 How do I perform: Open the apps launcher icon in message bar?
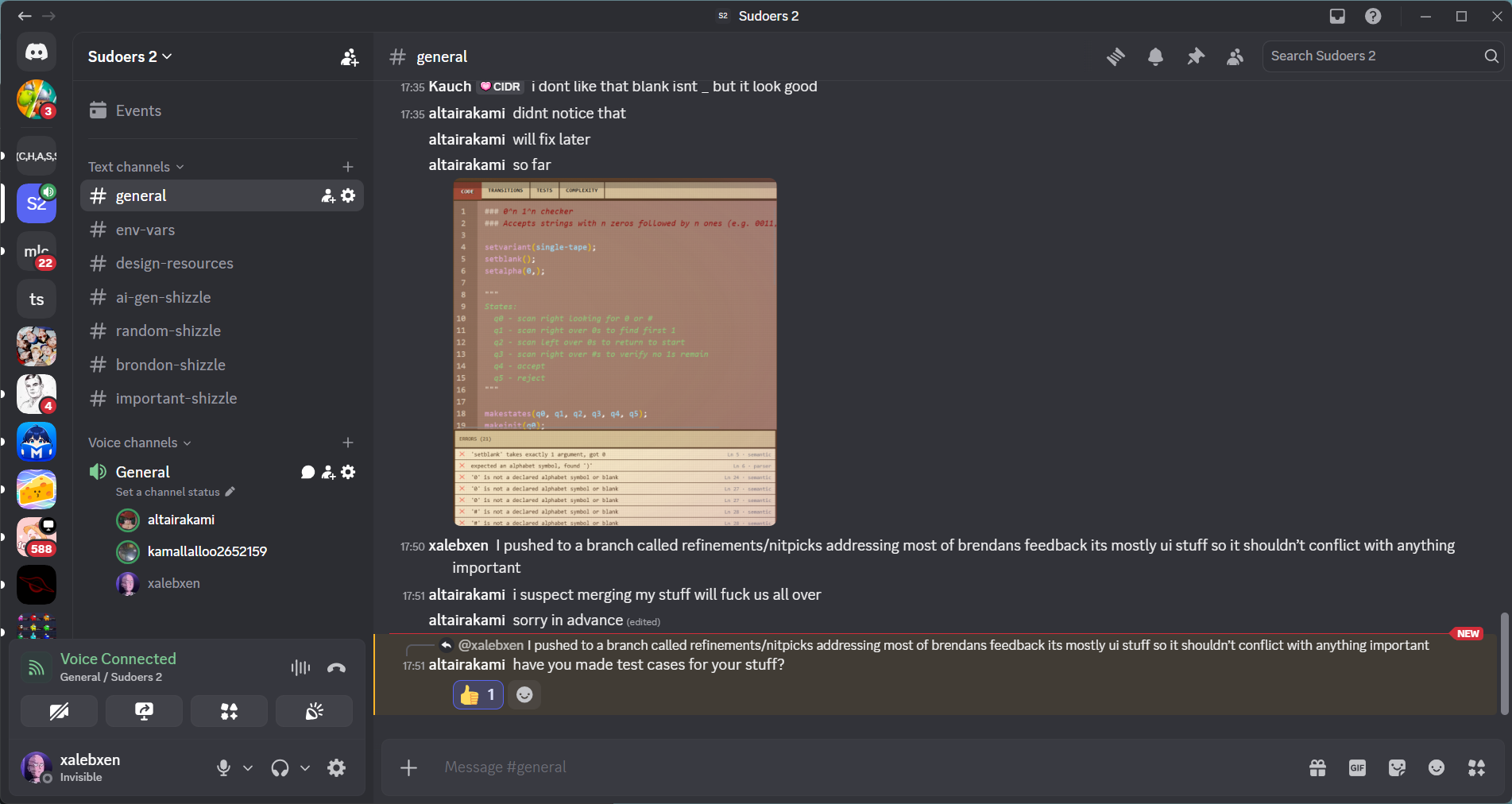[1476, 767]
